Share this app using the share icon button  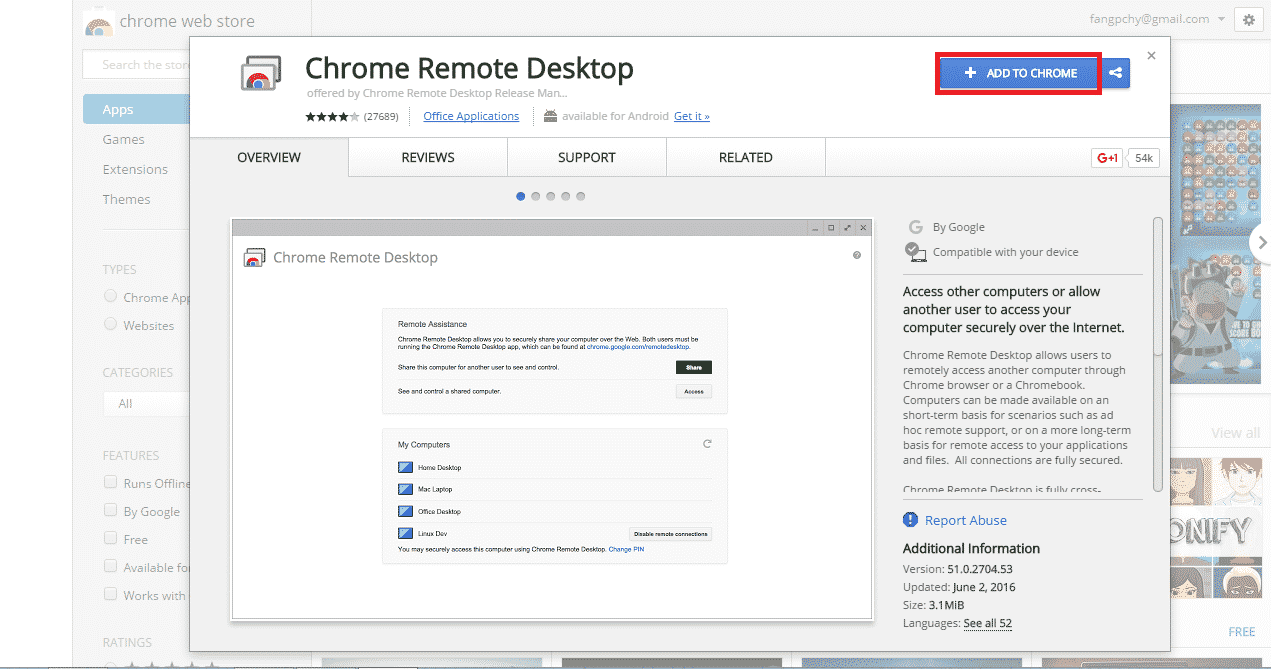(1115, 72)
